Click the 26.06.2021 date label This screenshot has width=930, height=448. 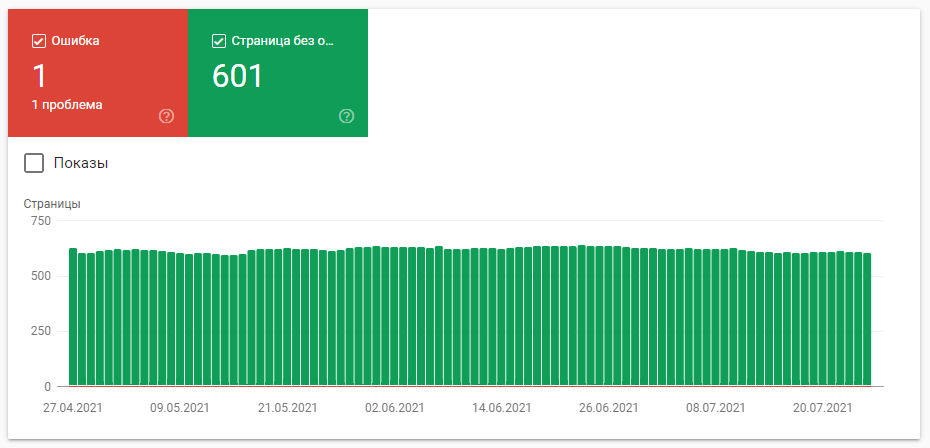pyautogui.click(x=609, y=408)
